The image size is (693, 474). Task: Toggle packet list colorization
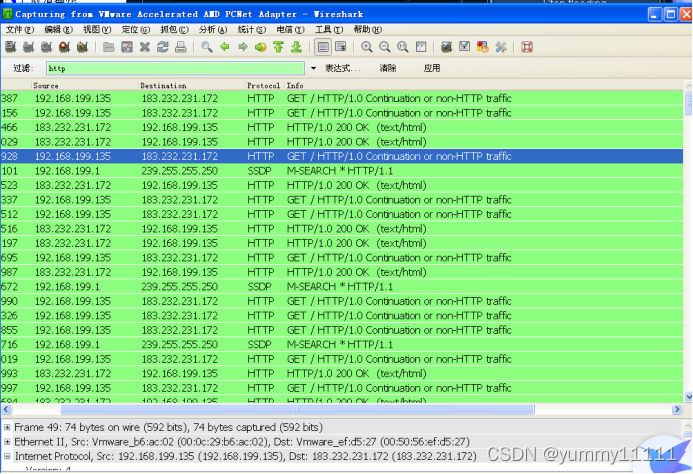(x=323, y=47)
